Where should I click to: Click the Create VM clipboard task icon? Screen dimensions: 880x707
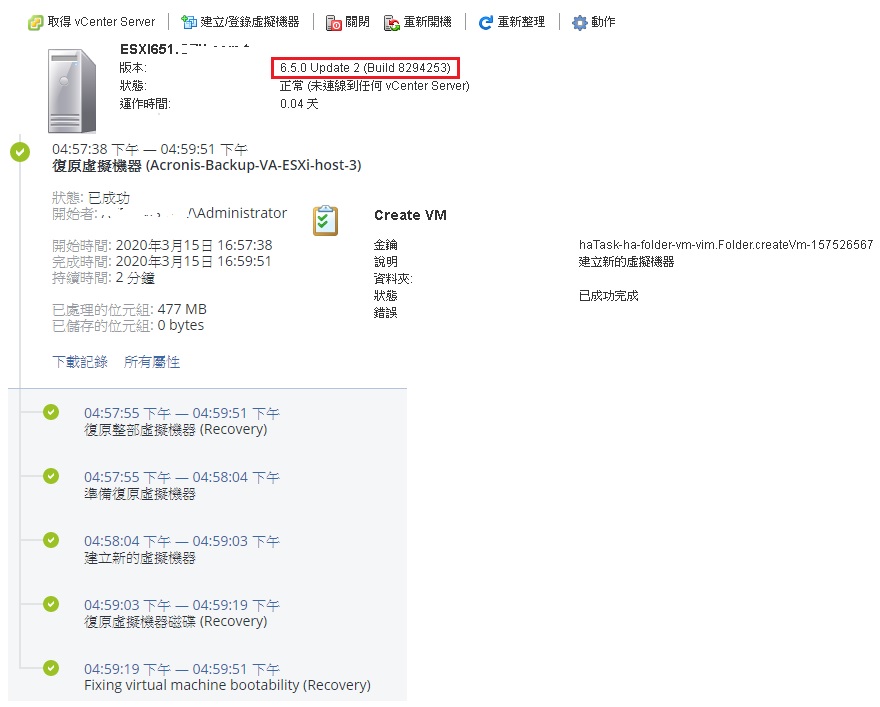pos(326,221)
